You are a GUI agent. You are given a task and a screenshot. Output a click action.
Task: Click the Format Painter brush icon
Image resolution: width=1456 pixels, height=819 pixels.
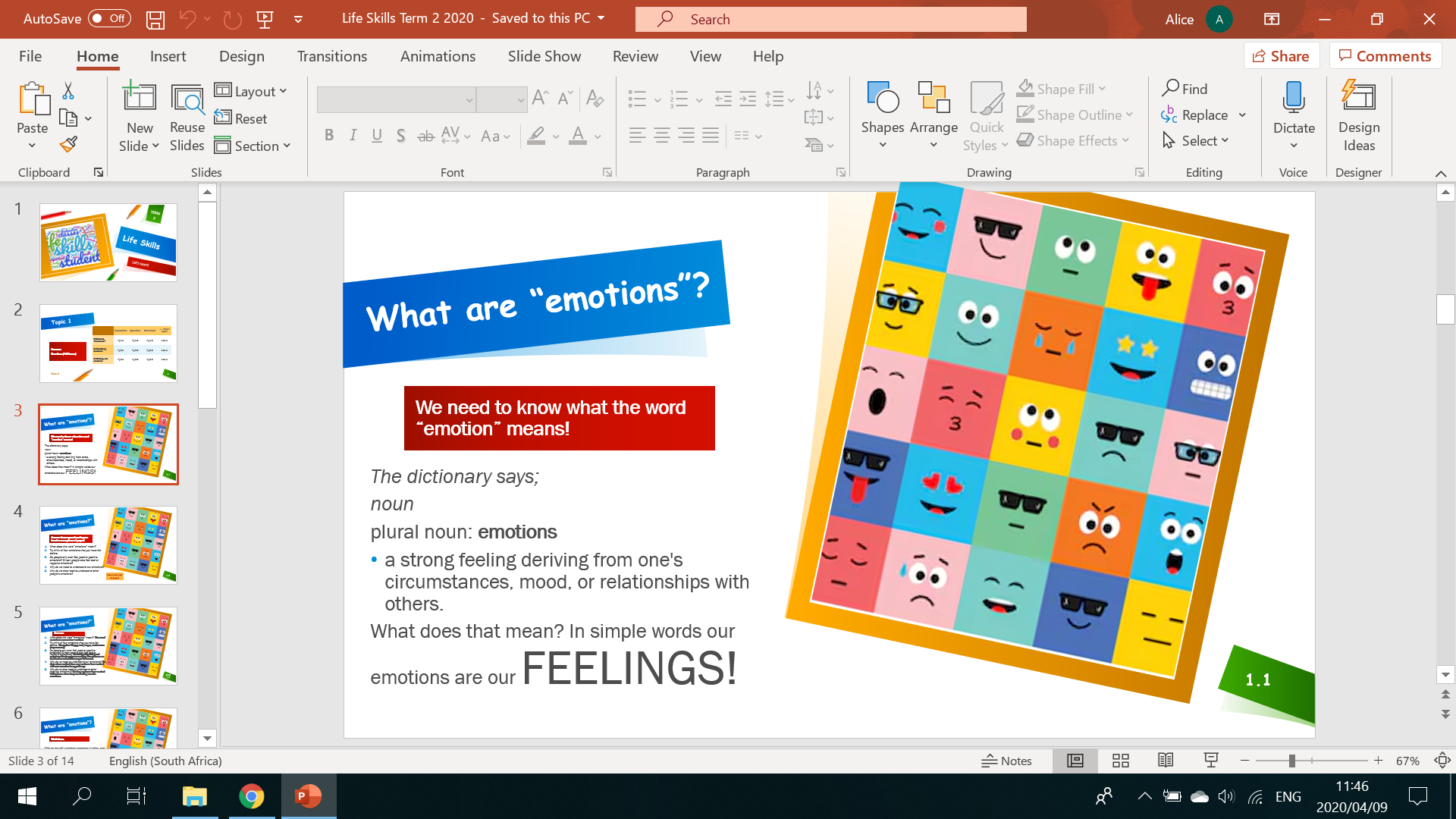pos(68,144)
